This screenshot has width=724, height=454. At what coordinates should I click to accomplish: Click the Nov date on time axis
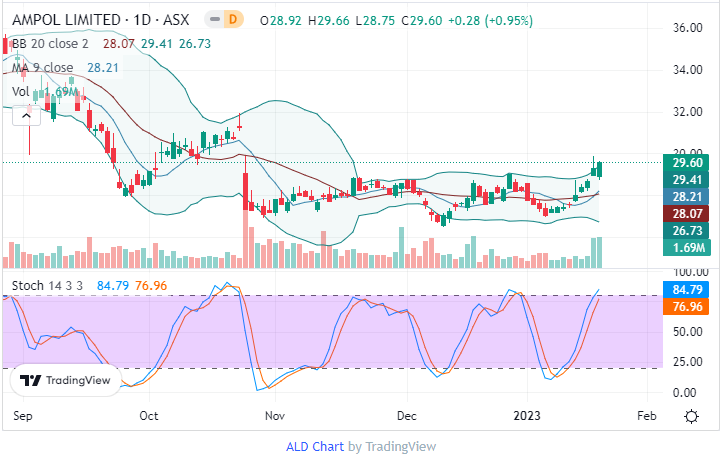pos(275,414)
